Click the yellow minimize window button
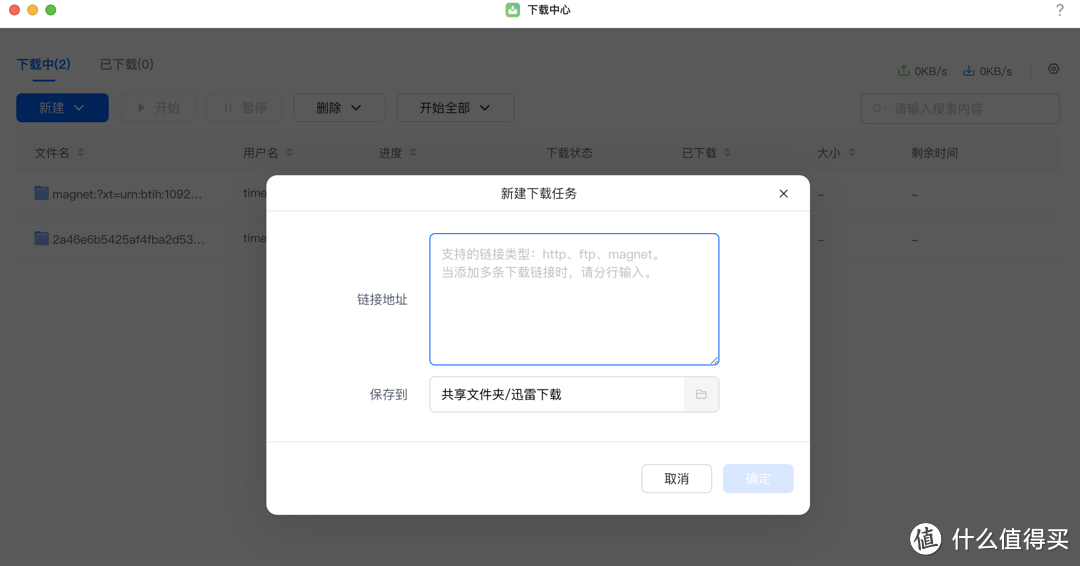1080x566 pixels. pyautogui.click(x=32, y=10)
